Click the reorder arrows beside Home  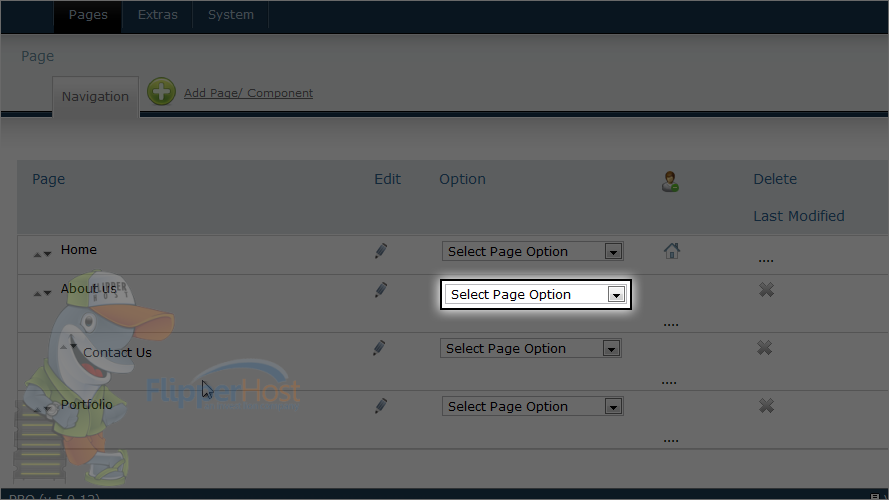click(42, 255)
